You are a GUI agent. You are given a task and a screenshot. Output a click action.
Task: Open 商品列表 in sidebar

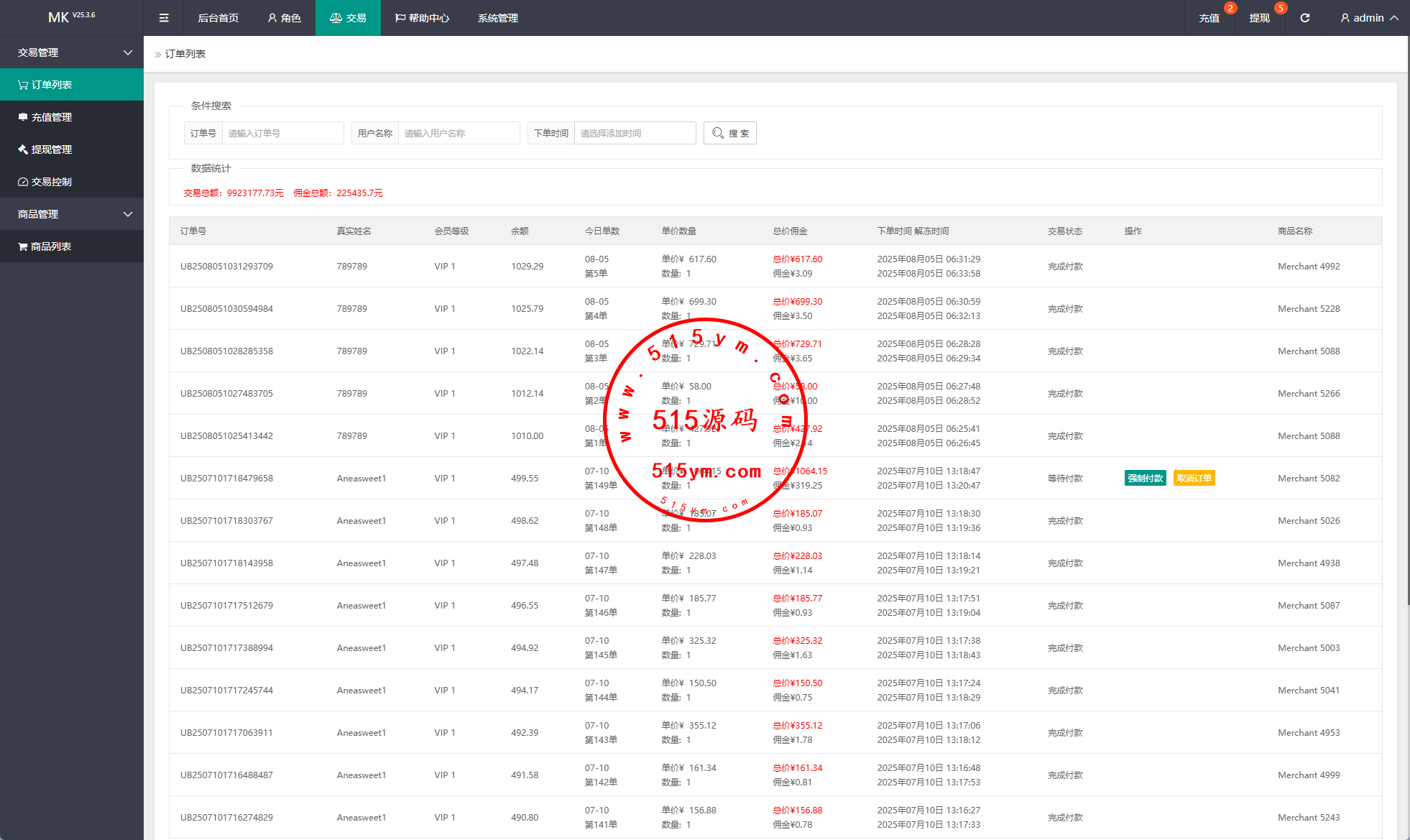50,246
